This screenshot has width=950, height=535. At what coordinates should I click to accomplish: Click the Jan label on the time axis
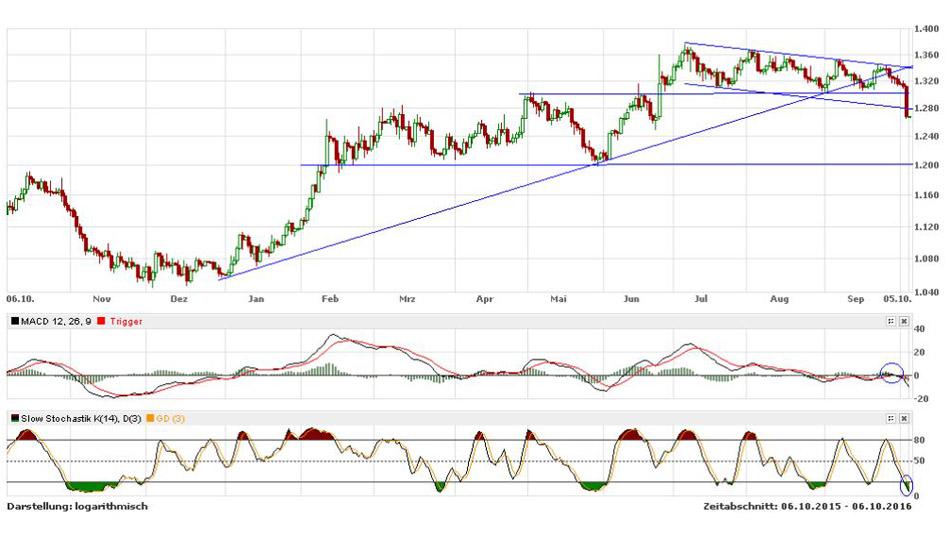point(256,298)
